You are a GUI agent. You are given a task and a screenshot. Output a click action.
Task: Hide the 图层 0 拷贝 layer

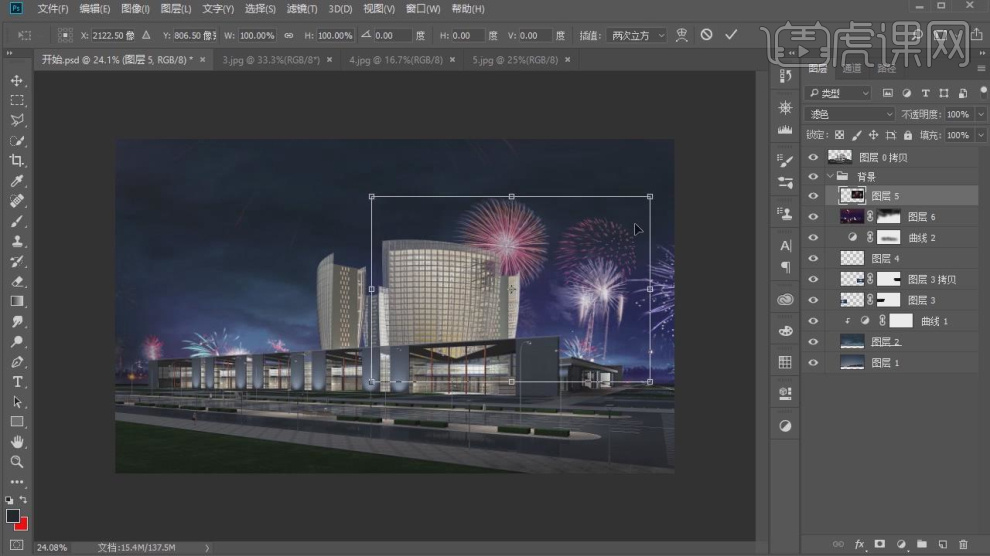[x=813, y=157]
